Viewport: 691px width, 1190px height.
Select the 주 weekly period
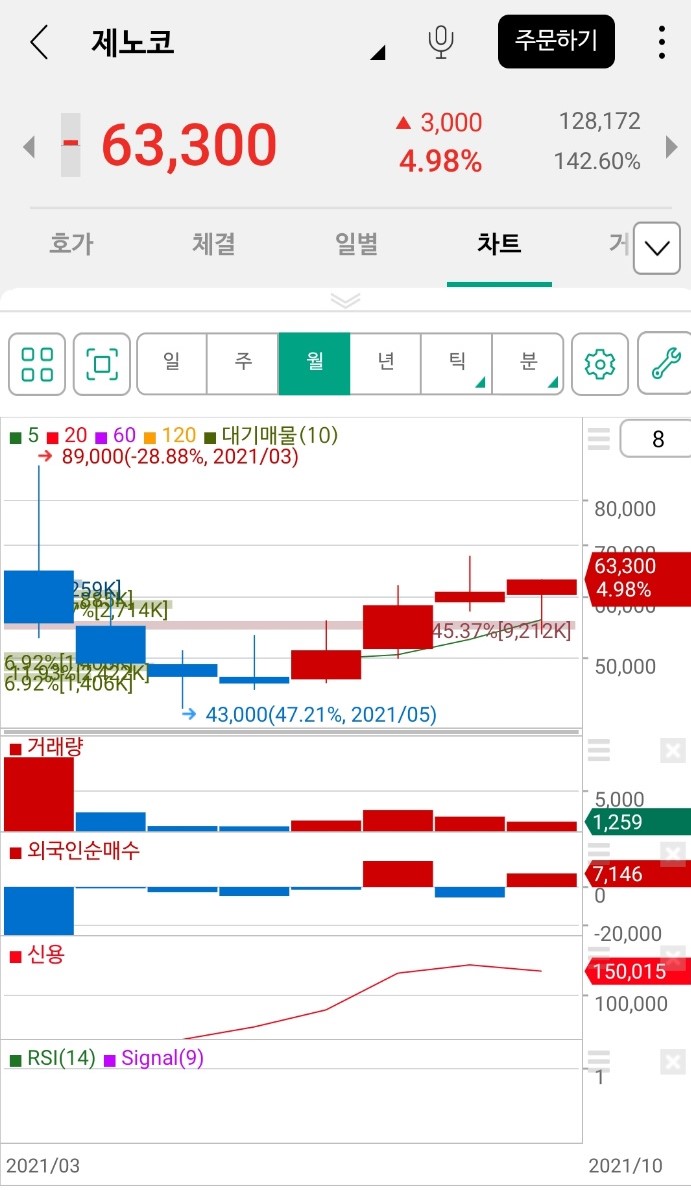pyautogui.click(x=243, y=364)
